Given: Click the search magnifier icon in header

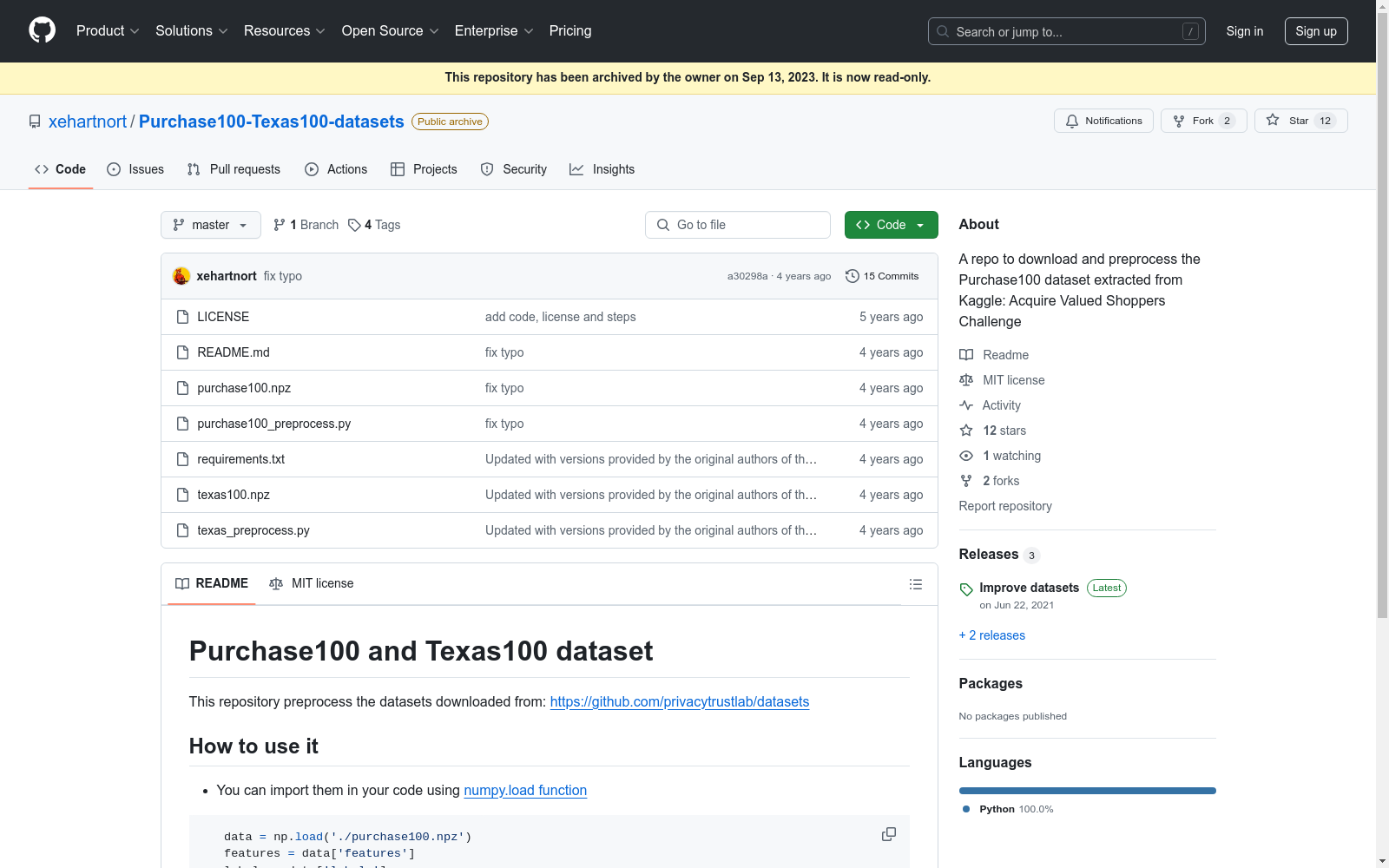Looking at the screenshot, I should (x=943, y=31).
